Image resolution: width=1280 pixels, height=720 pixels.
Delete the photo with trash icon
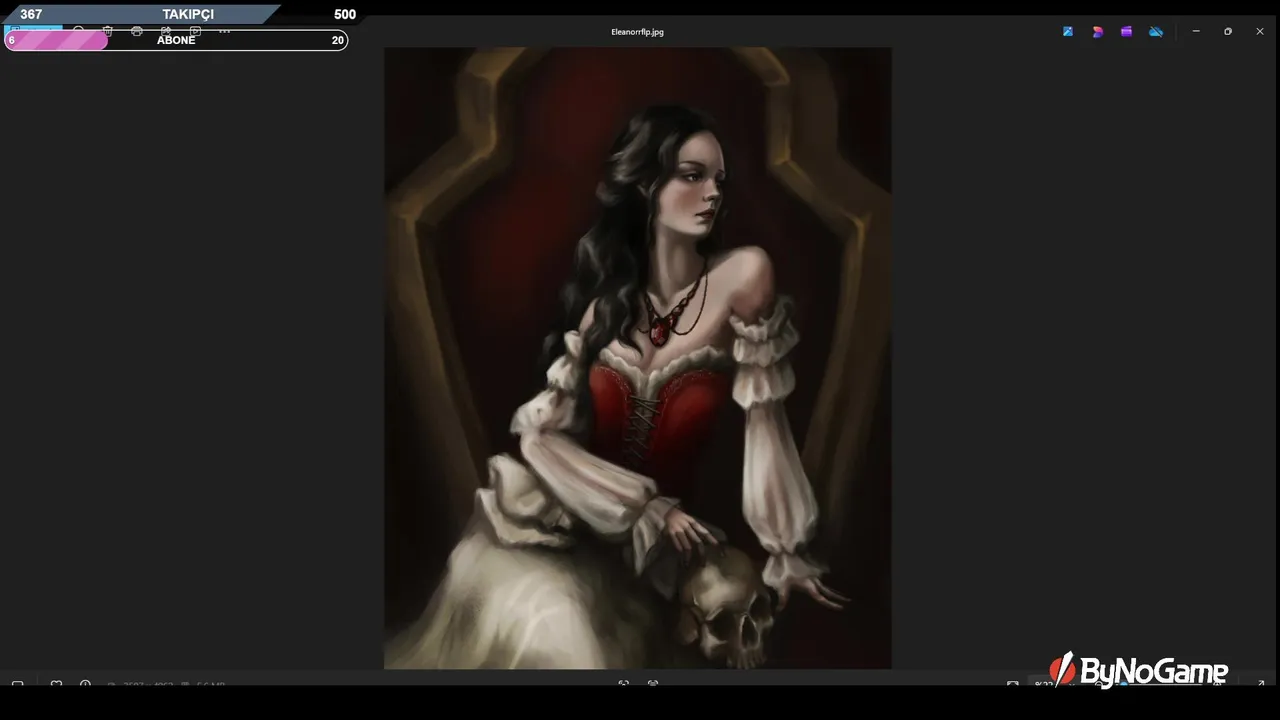[x=108, y=31]
